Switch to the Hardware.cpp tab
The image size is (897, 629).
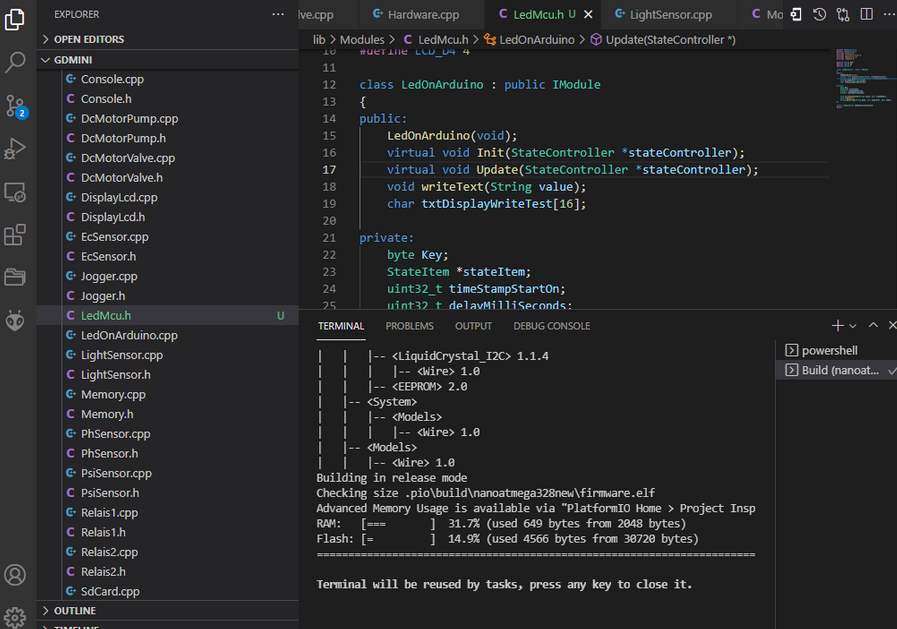click(x=423, y=15)
